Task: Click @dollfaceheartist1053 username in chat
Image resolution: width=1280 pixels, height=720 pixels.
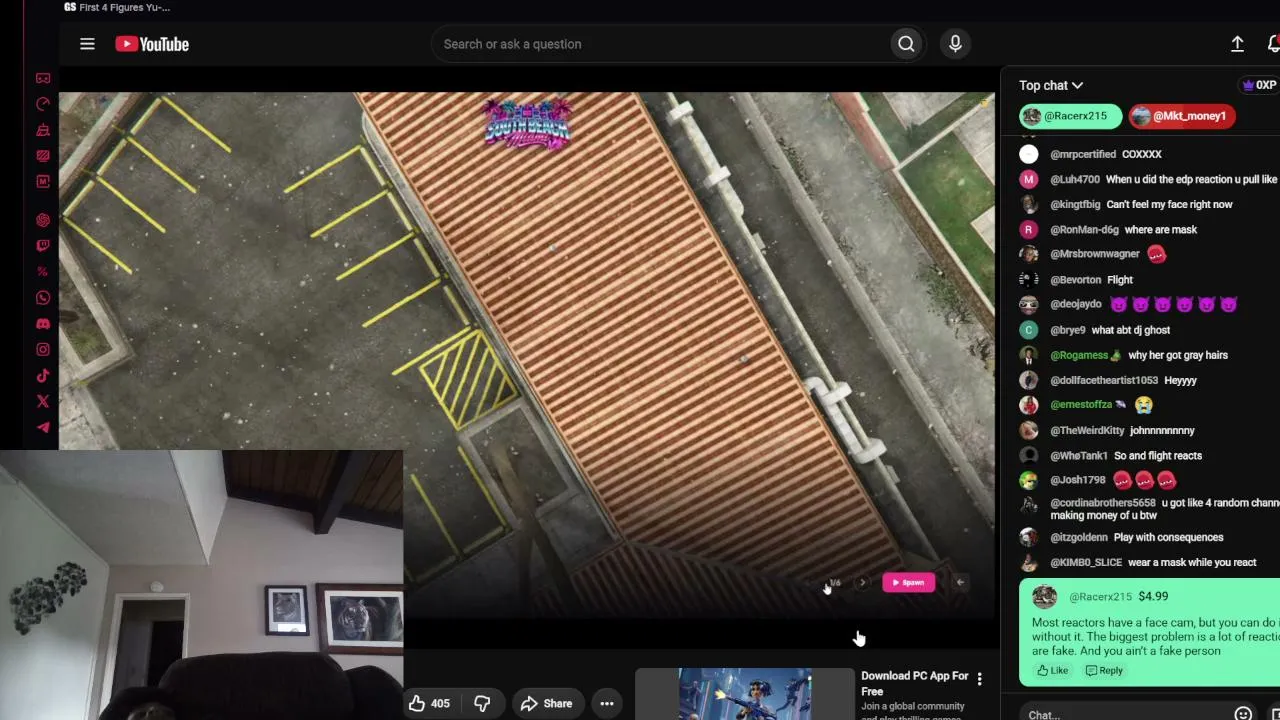Action: coord(1104,381)
